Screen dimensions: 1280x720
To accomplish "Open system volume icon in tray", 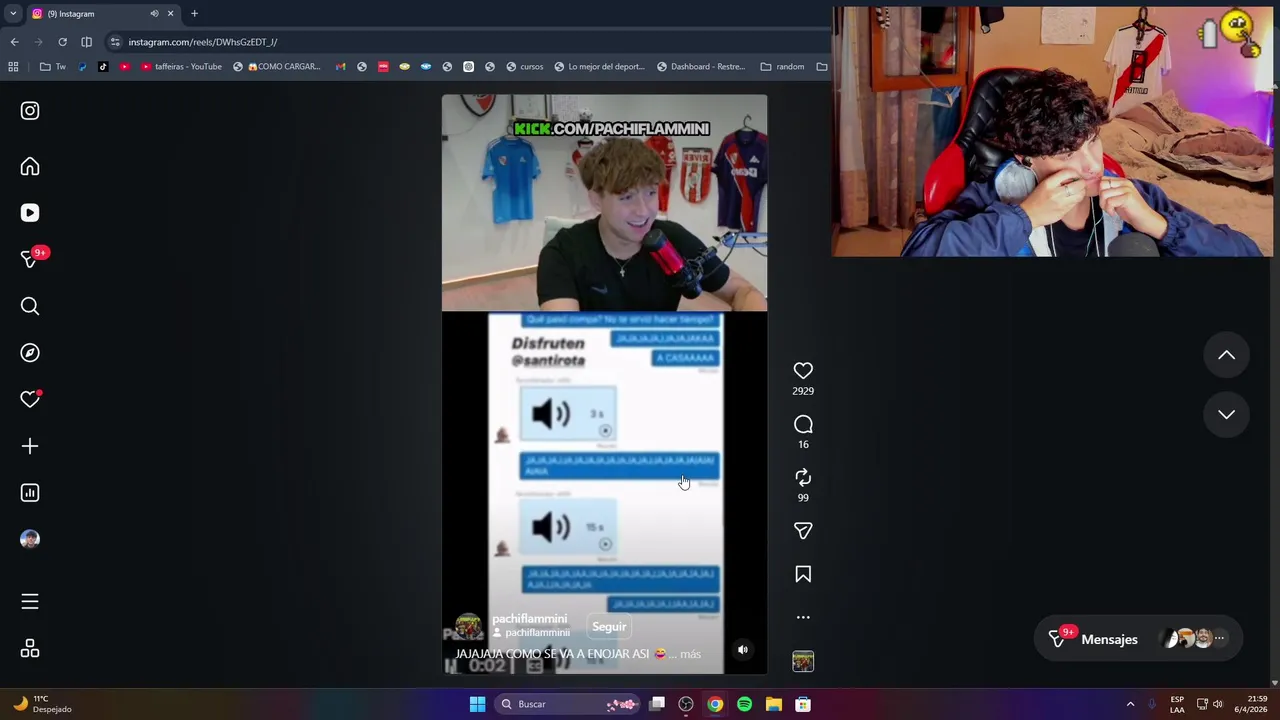I will tap(1218, 704).
